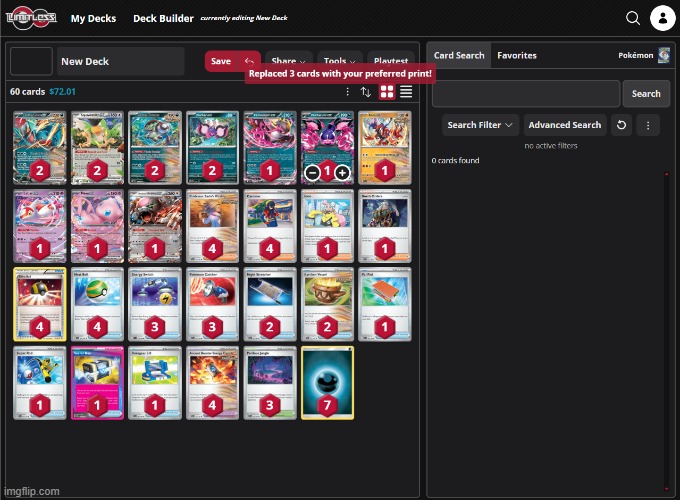
Task: Open Advanced Search
Action: [564, 125]
